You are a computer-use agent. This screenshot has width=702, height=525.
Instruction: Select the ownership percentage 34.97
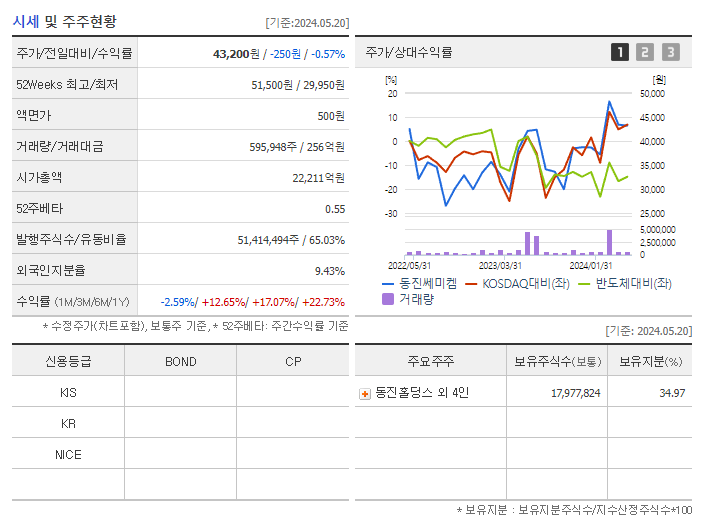[672, 393]
